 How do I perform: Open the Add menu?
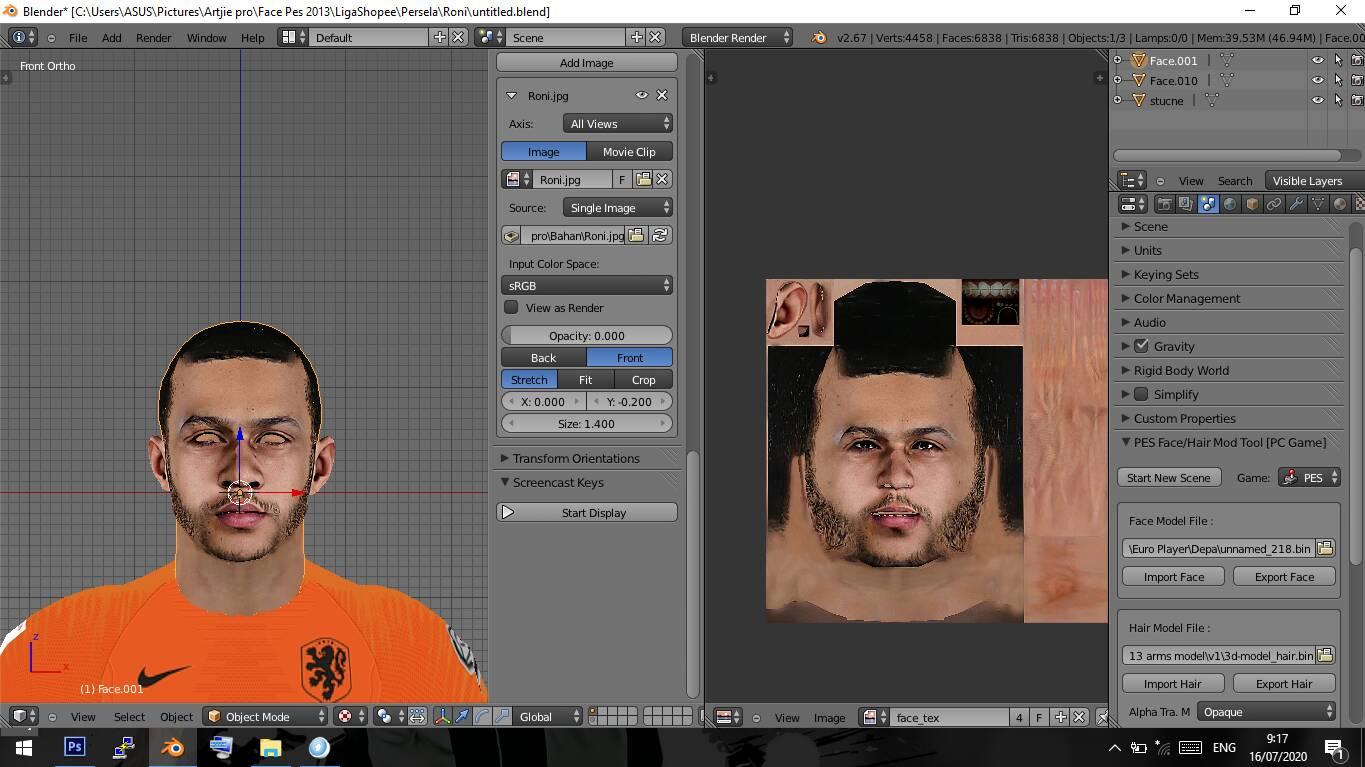point(111,37)
